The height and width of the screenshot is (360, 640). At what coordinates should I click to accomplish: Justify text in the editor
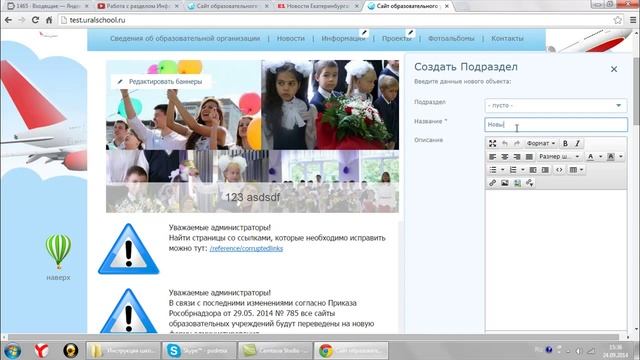529,157
